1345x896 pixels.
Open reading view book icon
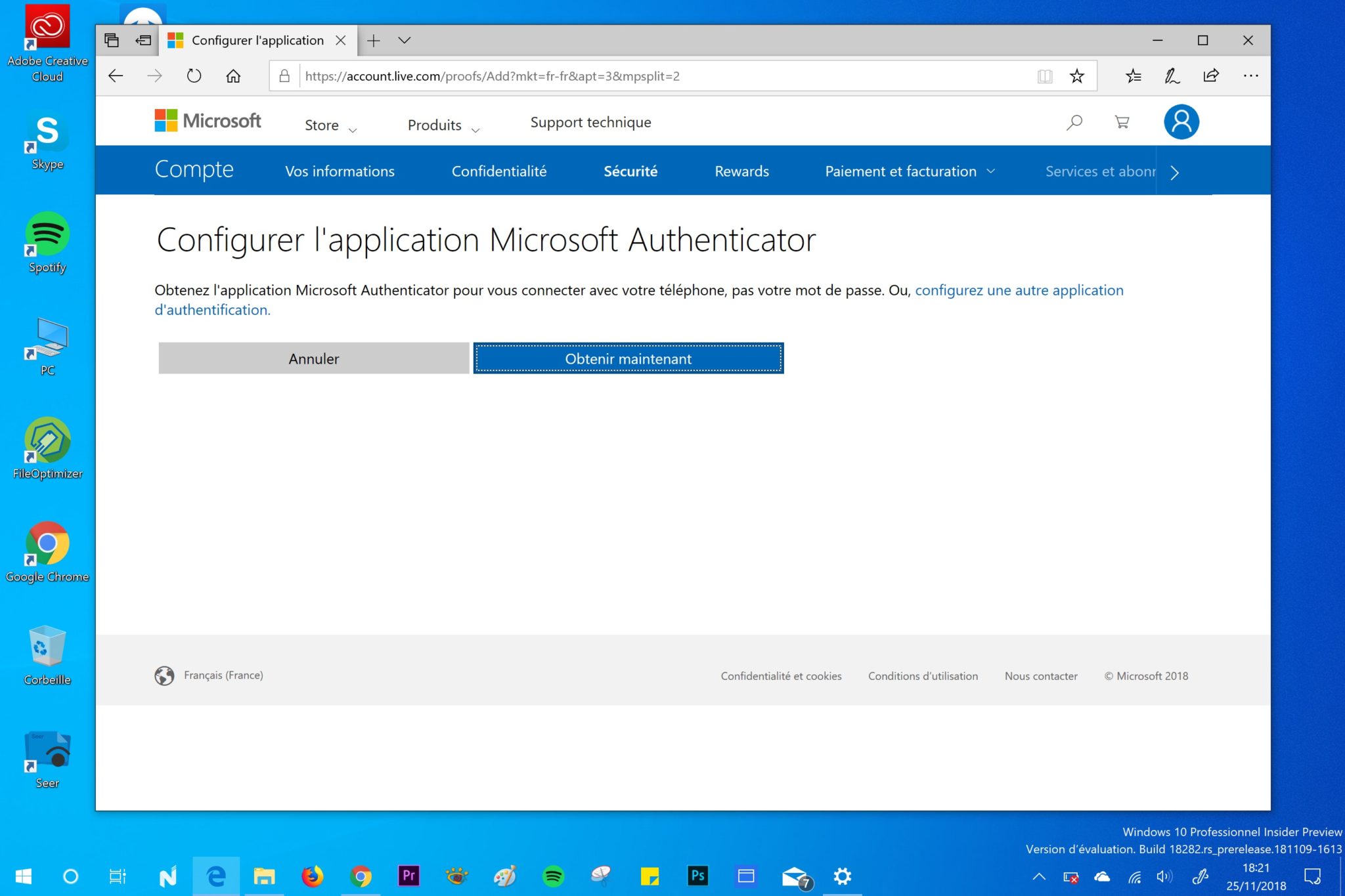[1045, 76]
